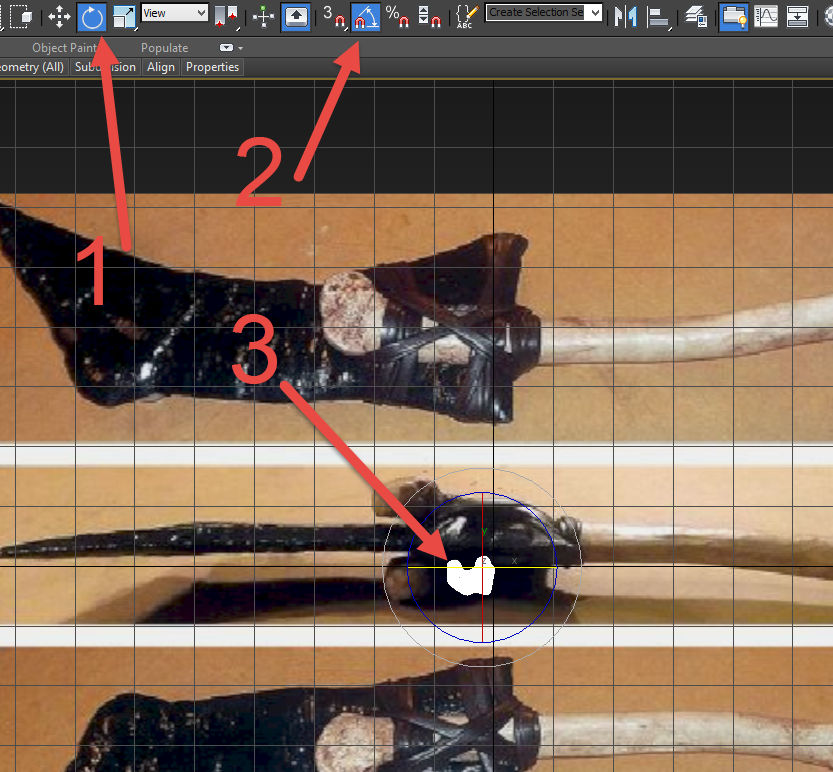Use the Align tool
The image size is (833, 772).
[x=656, y=17]
